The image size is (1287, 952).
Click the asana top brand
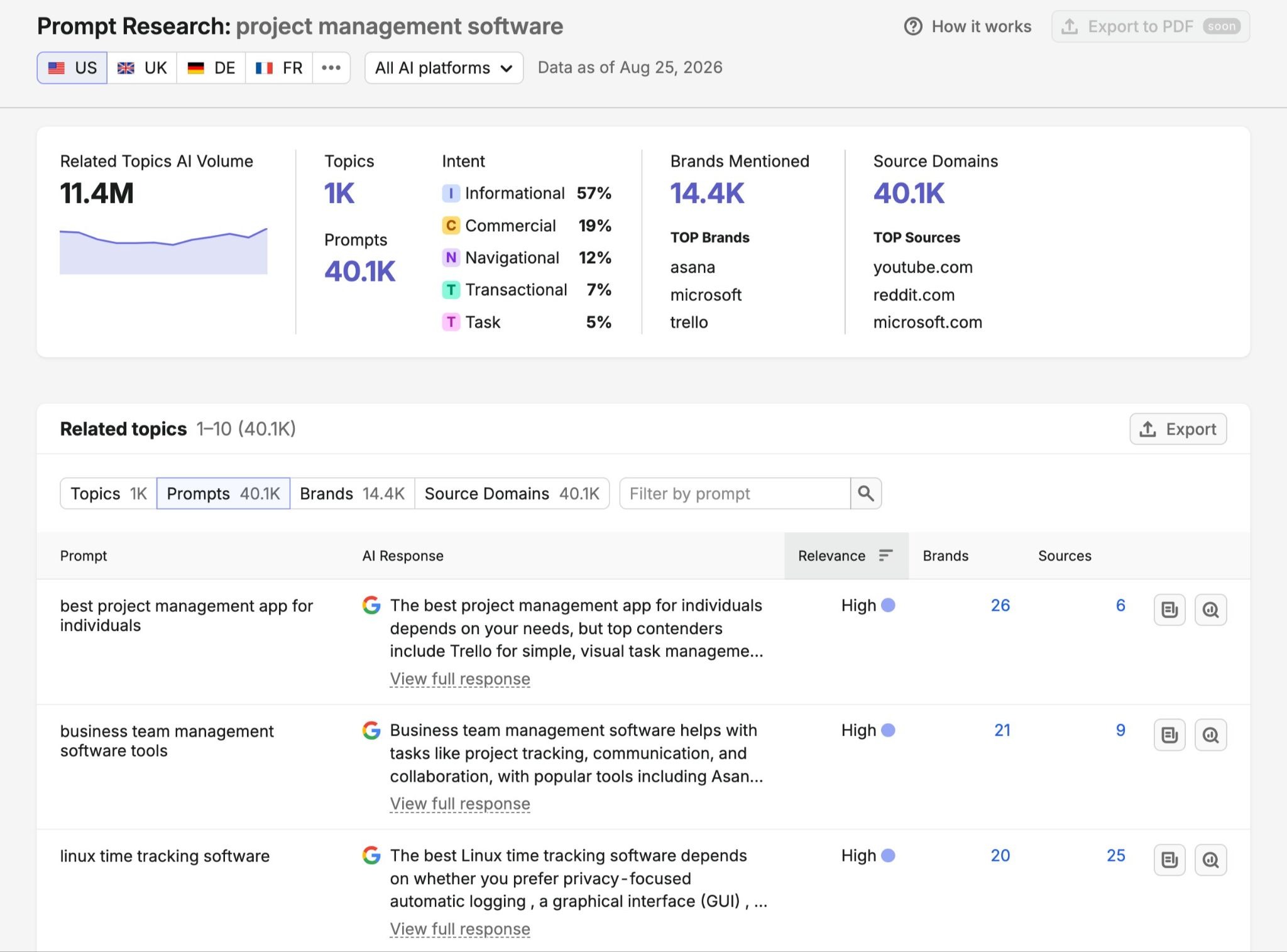coord(693,268)
